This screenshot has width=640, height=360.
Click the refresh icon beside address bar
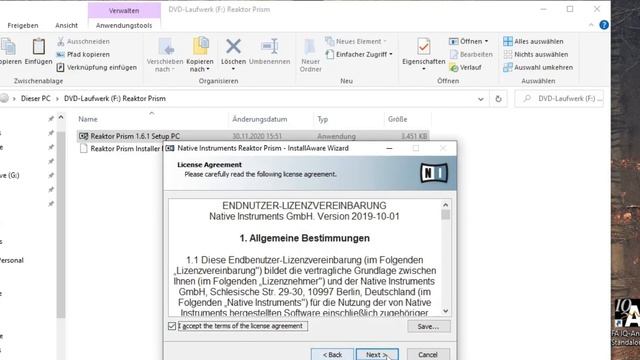click(498, 99)
